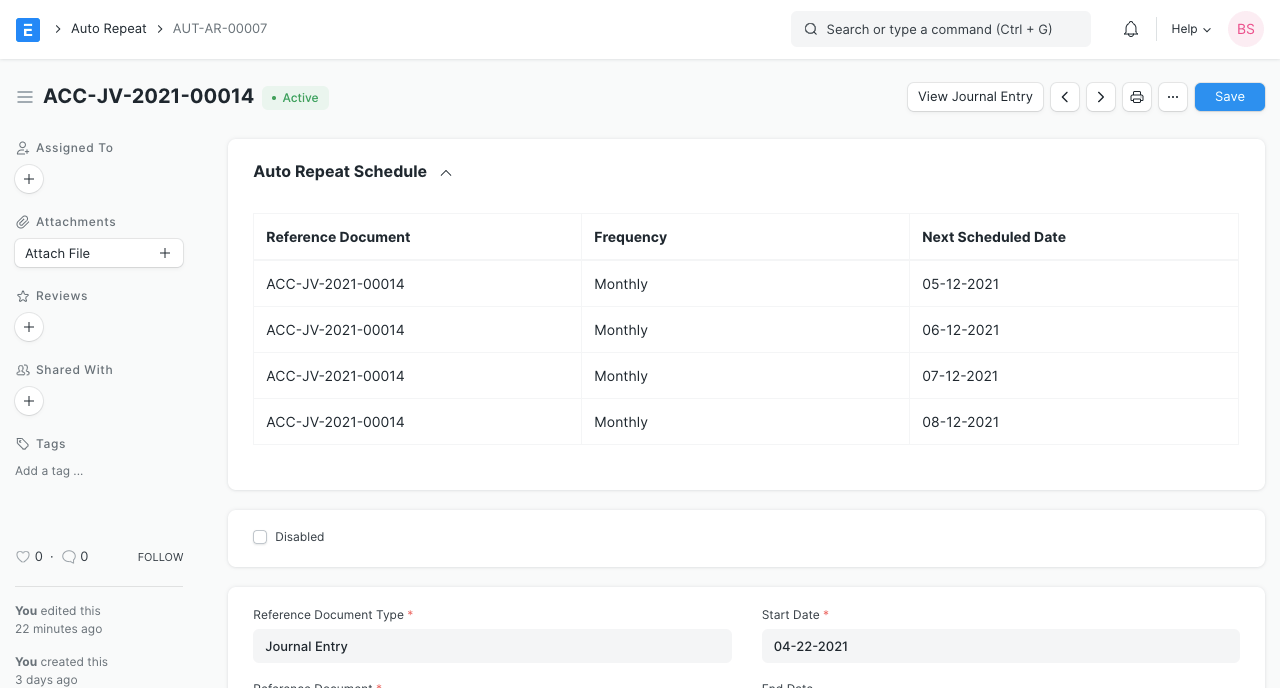Go to Auto Repeat in the breadcrumb
Screen dimensions: 1280x688
coord(109,28)
